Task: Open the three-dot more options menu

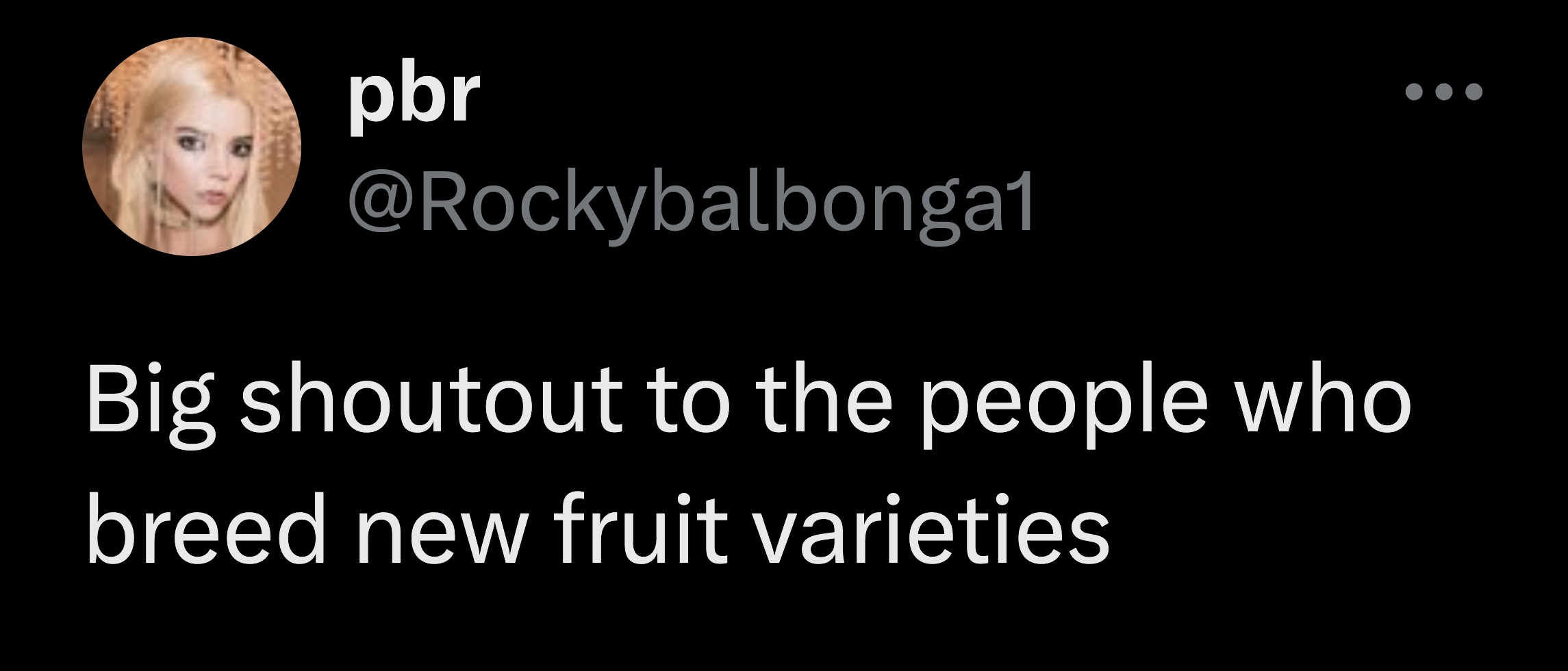Action: point(1444,110)
